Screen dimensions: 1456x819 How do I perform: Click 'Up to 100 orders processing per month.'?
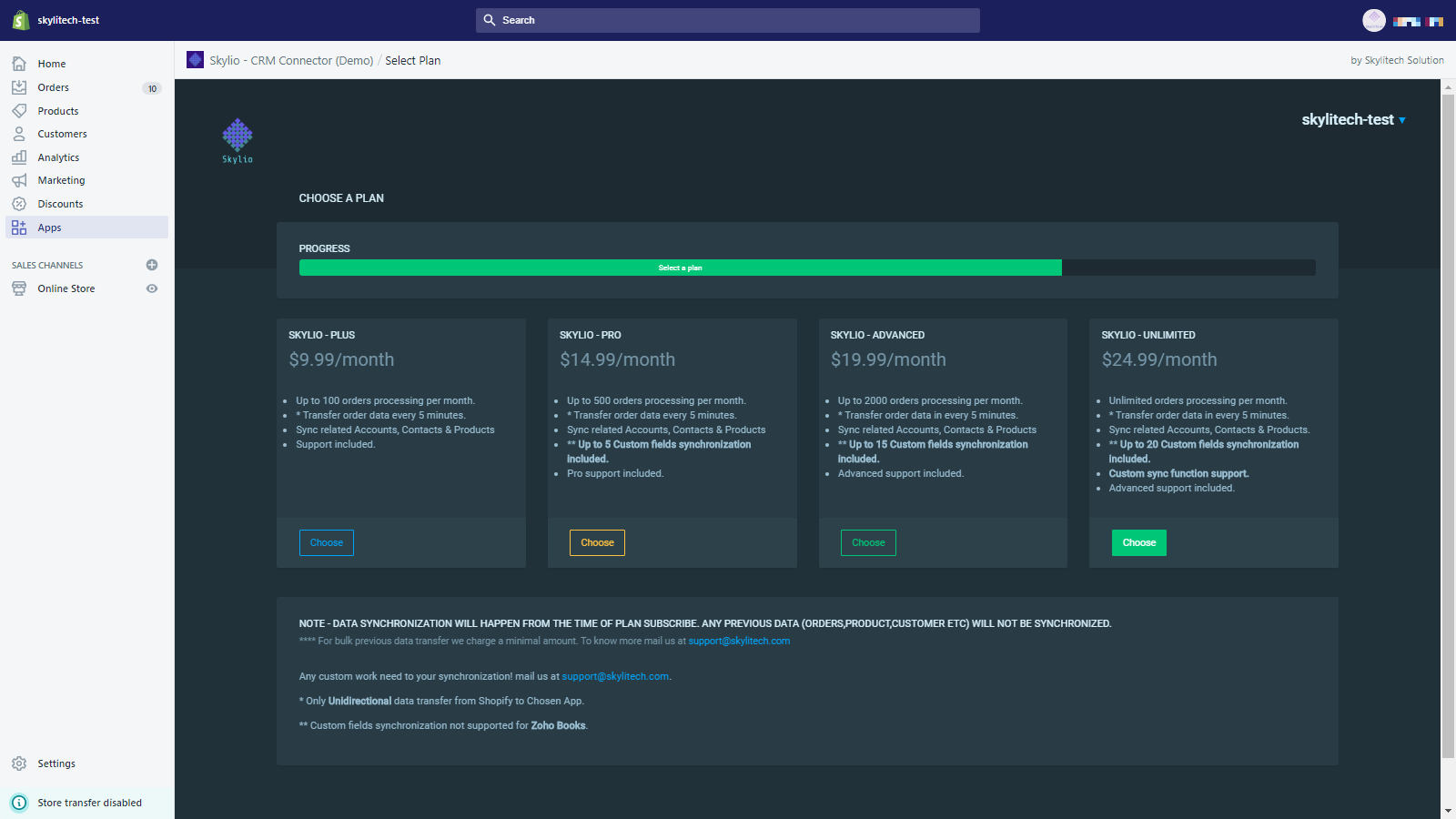pyautogui.click(x=385, y=400)
